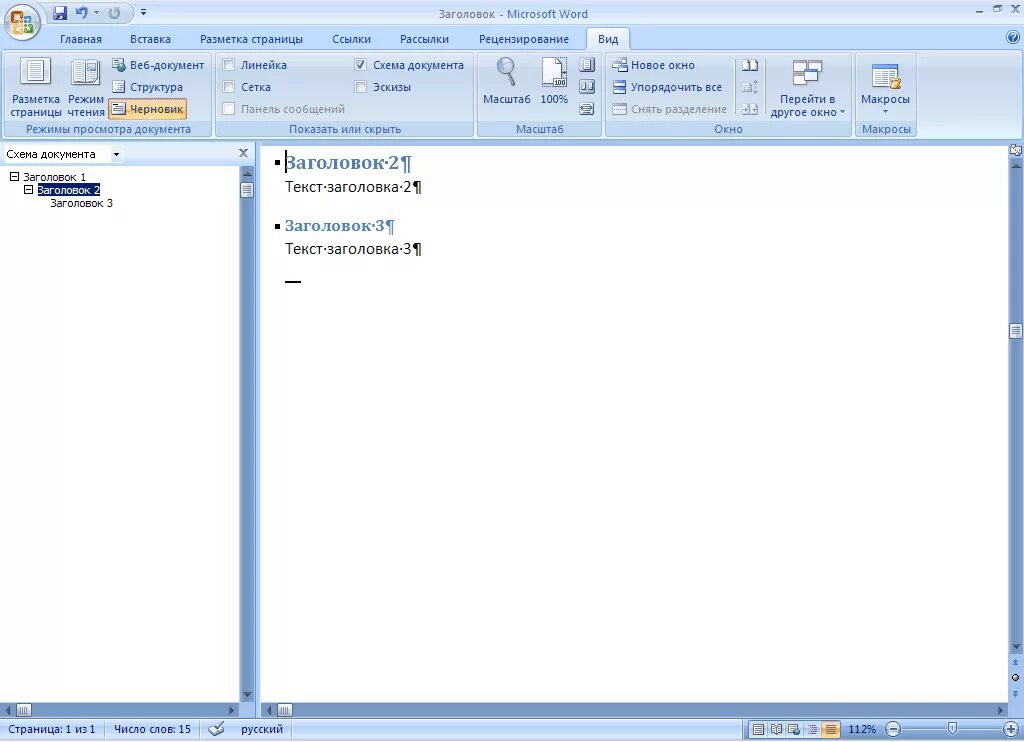Open the Рецензирование tab
This screenshot has width=1024, height=742.
tap(524, 39)
